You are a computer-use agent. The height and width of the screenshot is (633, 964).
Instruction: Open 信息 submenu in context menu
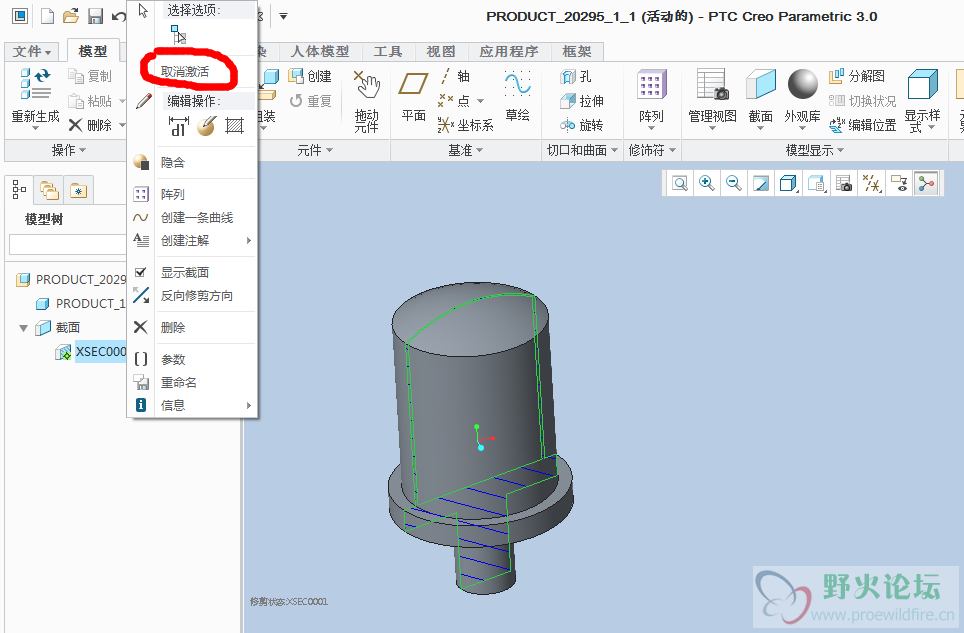click(192, 405)
